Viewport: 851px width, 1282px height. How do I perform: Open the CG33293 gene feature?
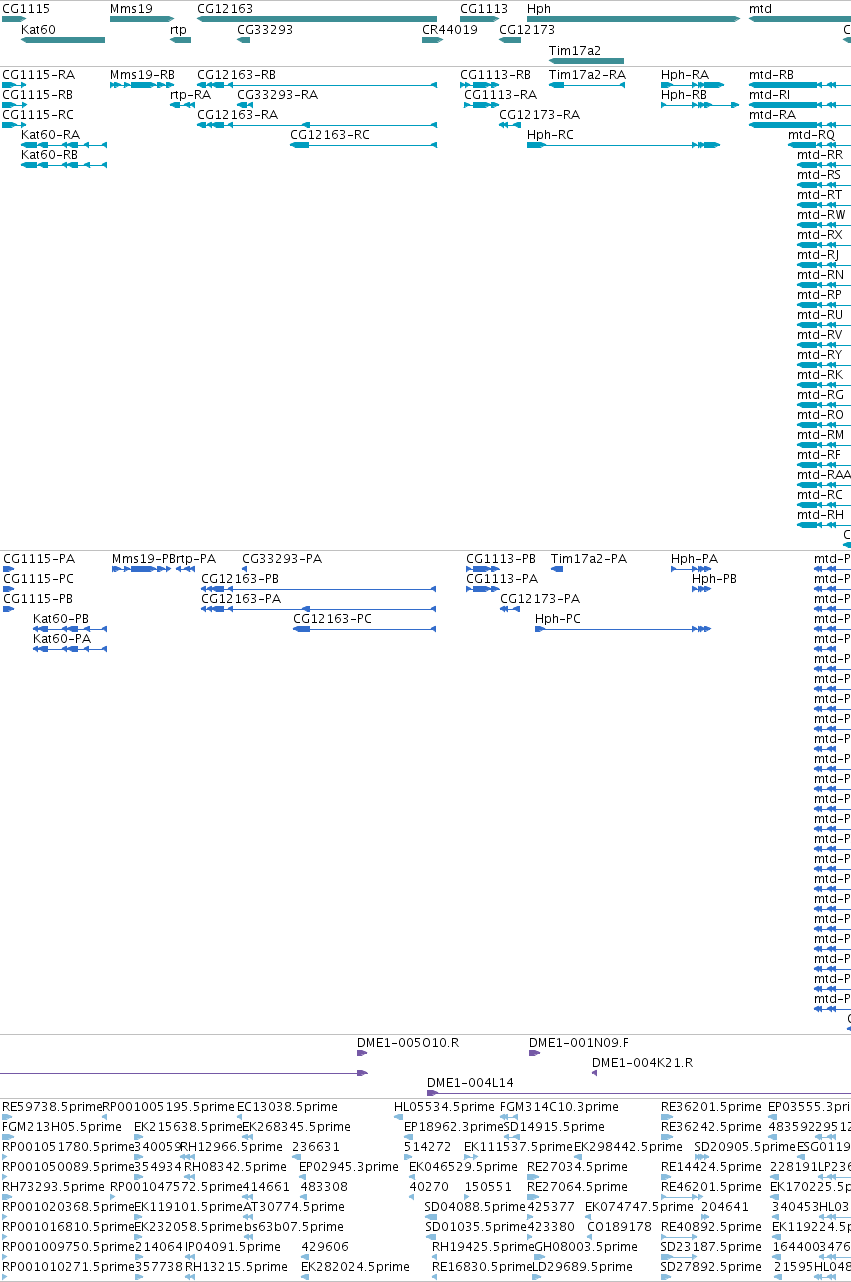[x=243, y=40]
